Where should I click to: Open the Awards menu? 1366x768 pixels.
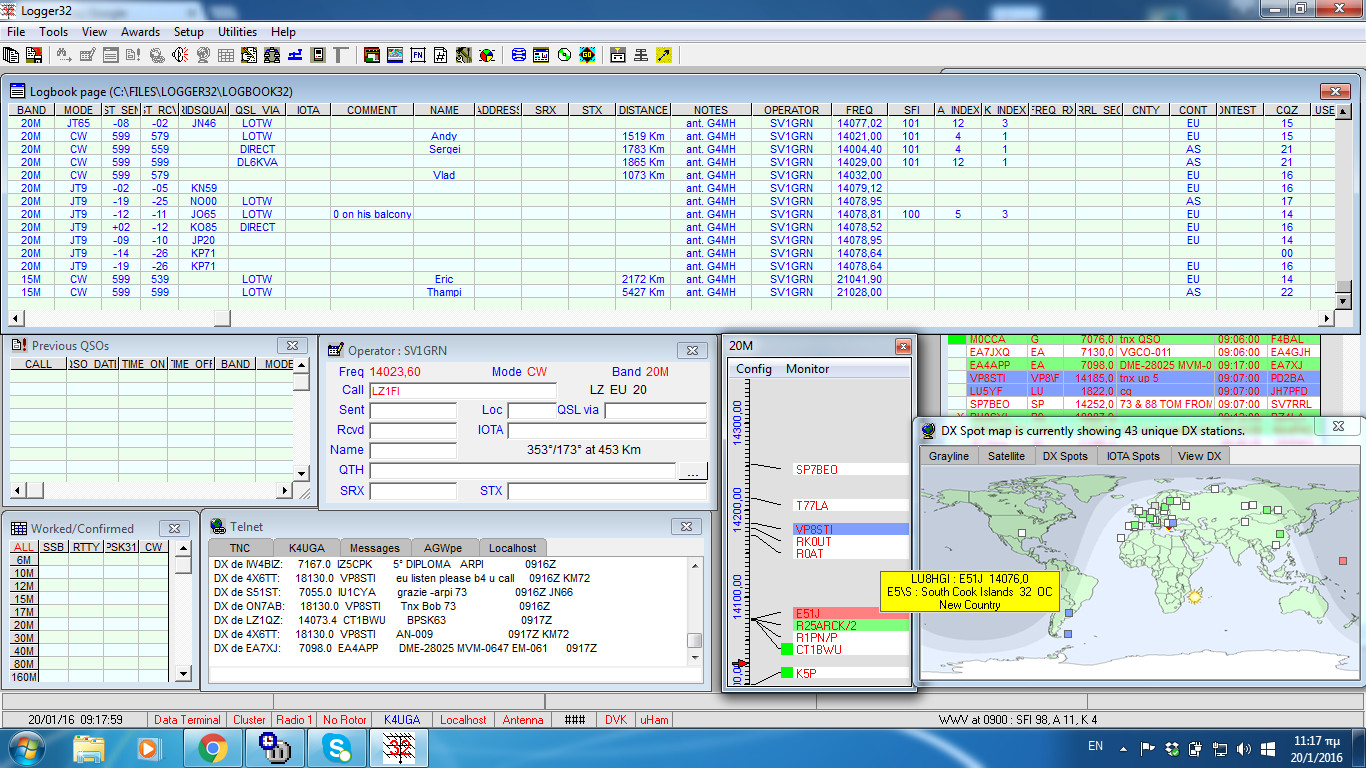coord(140,31)
